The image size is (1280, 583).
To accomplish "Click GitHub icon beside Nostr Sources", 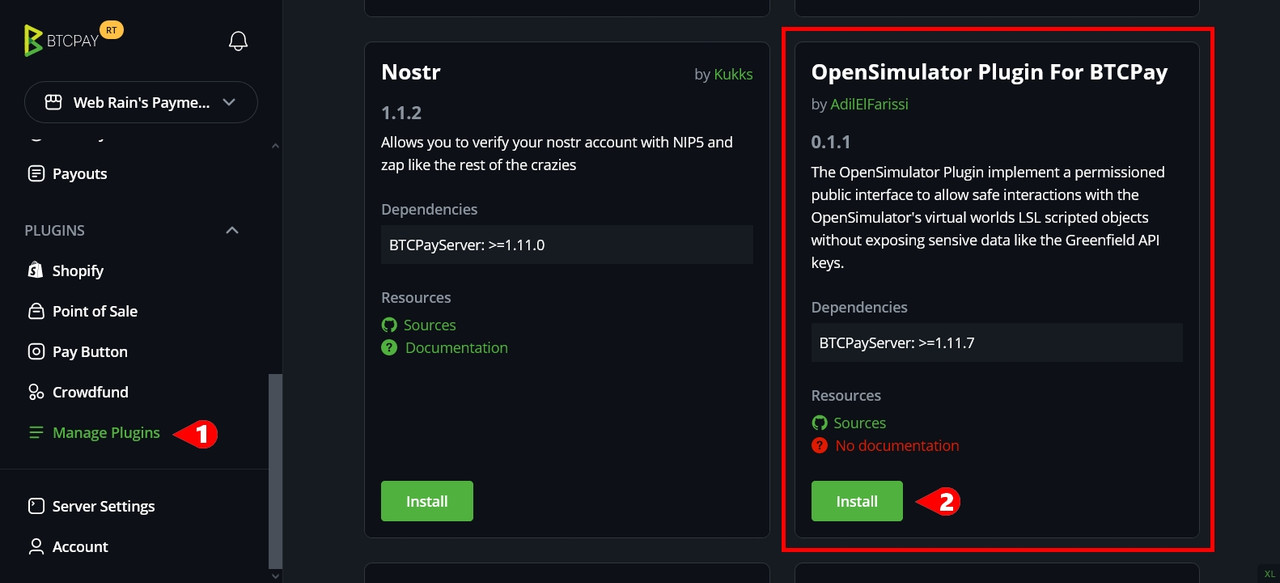I will [389, 325].
